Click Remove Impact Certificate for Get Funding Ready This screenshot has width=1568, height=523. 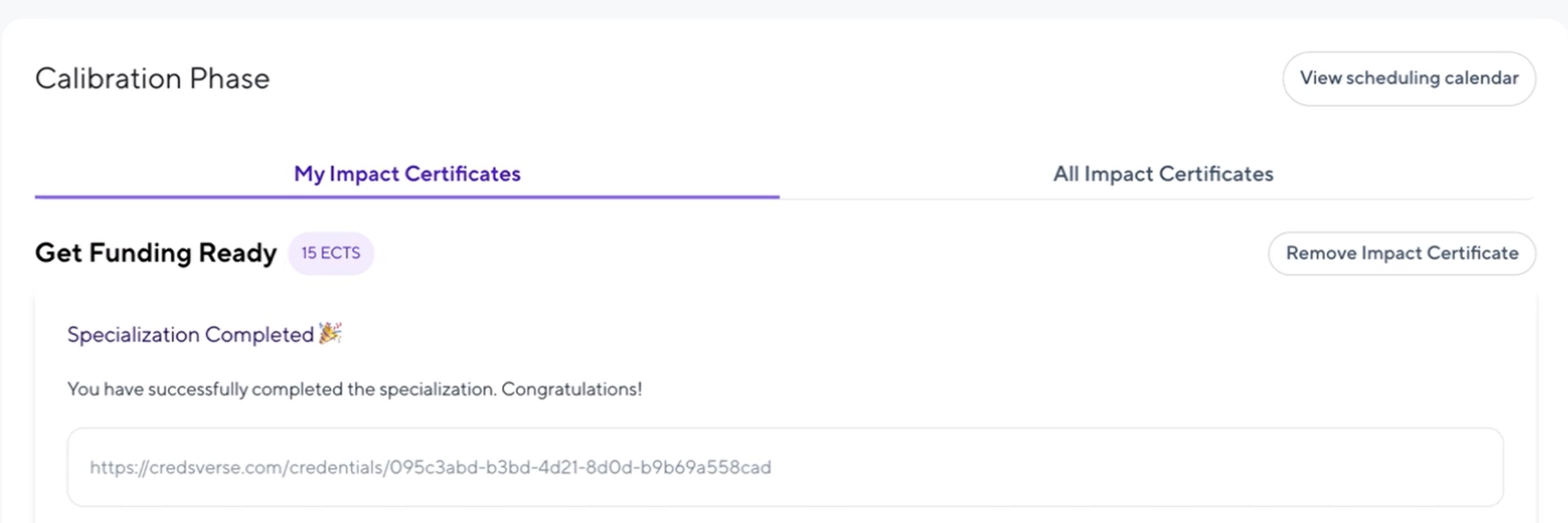pyautogui.click(x=1401, y=253)
